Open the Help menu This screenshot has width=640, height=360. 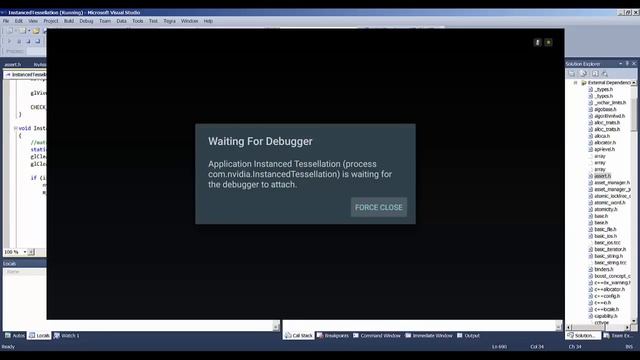tap(208, 21)
